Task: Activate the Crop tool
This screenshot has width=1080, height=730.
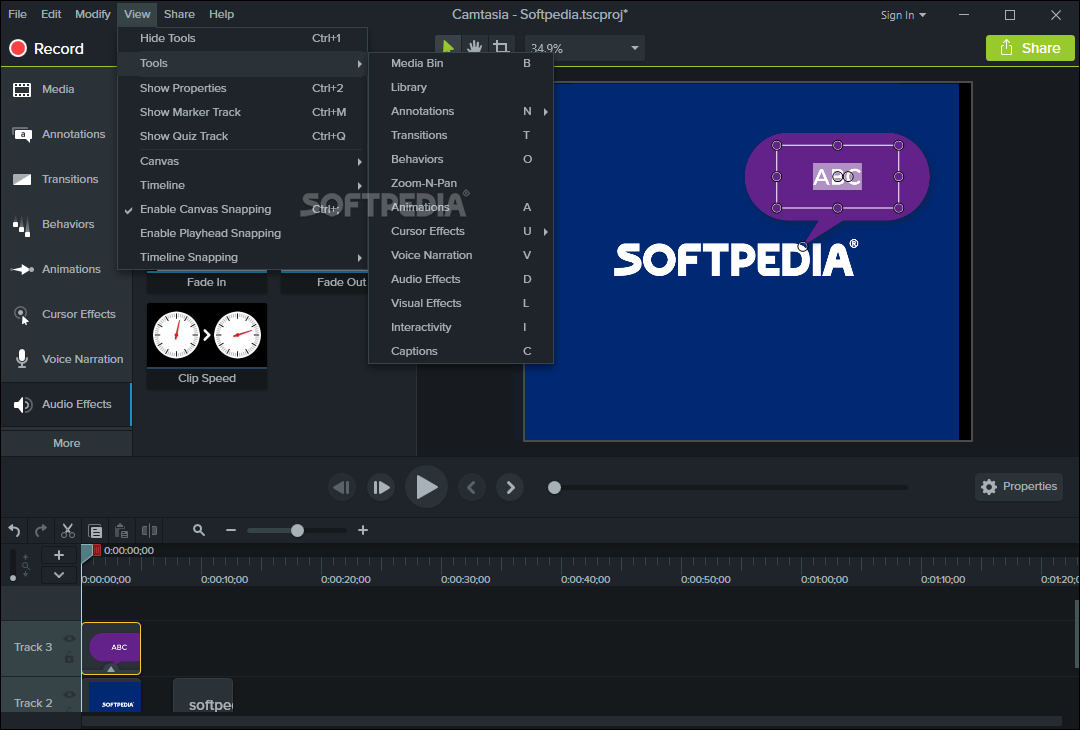Action: [500, 47]
